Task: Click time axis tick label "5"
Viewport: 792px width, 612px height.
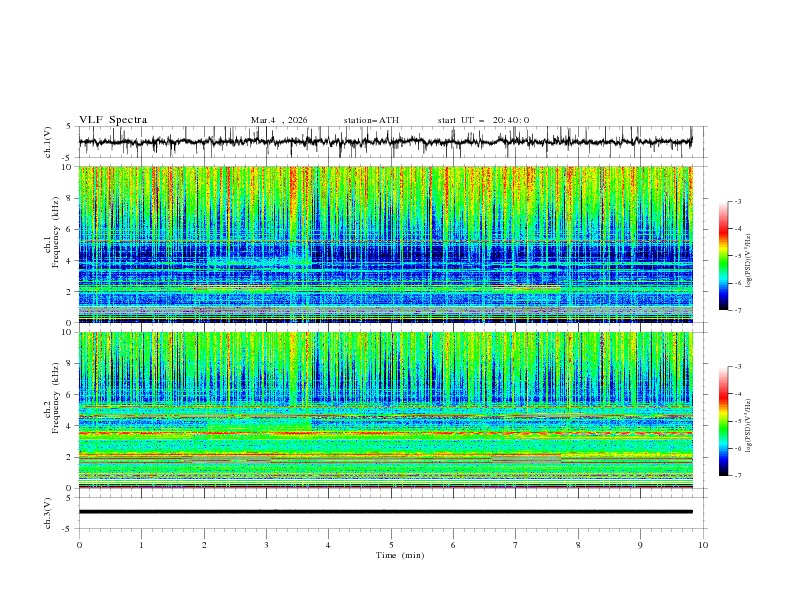Action: pos(391,545)
